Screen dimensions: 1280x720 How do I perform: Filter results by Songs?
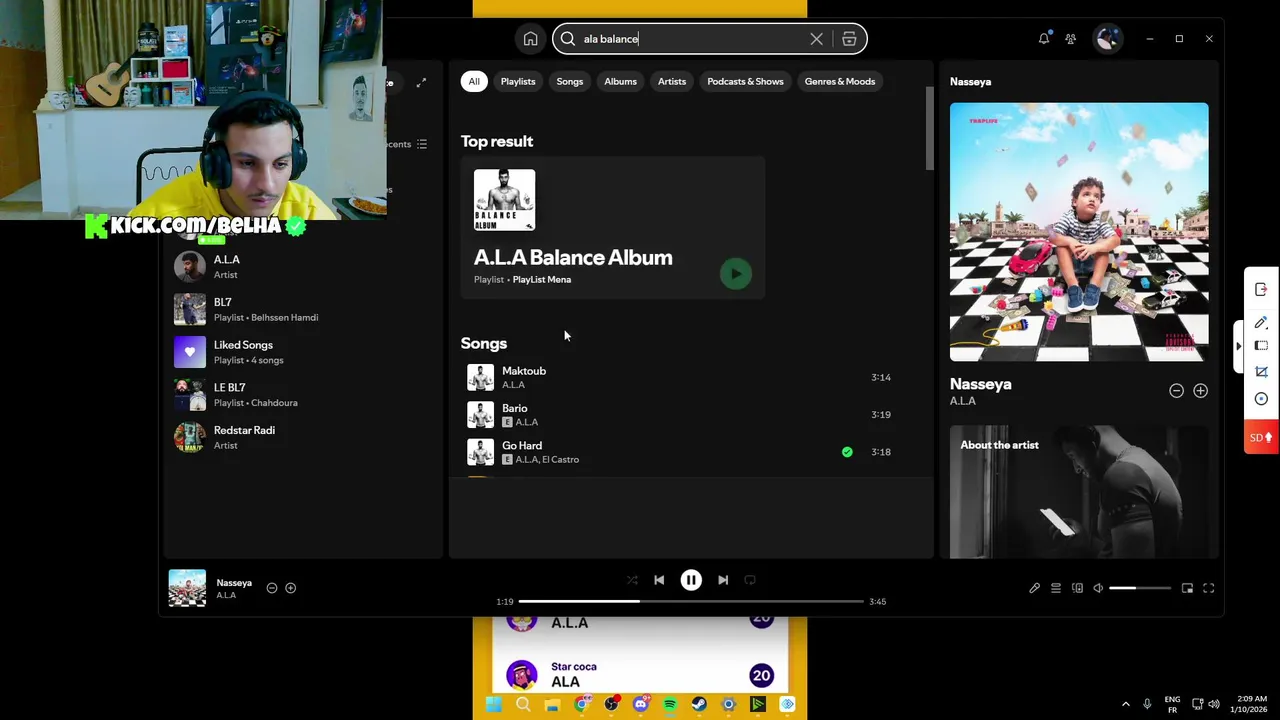[570, 81]
